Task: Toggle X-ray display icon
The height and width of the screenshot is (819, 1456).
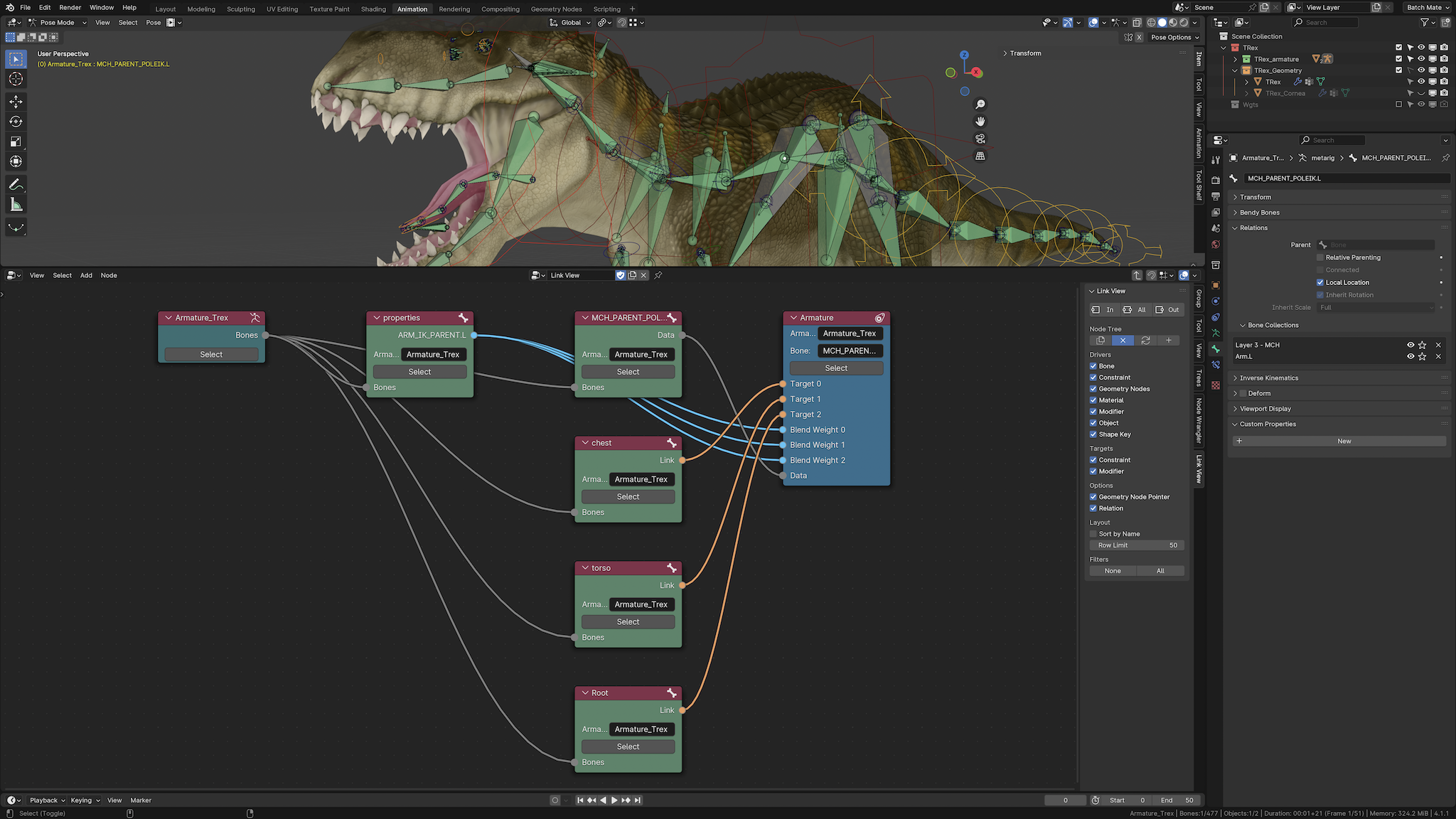Action: (x=1137, y=23)
